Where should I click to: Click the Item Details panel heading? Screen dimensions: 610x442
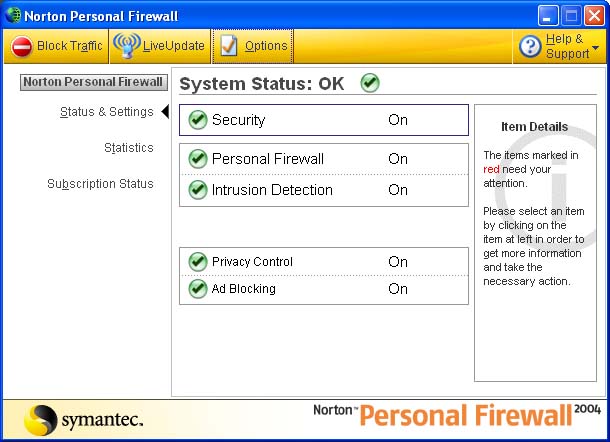[534, 127]
